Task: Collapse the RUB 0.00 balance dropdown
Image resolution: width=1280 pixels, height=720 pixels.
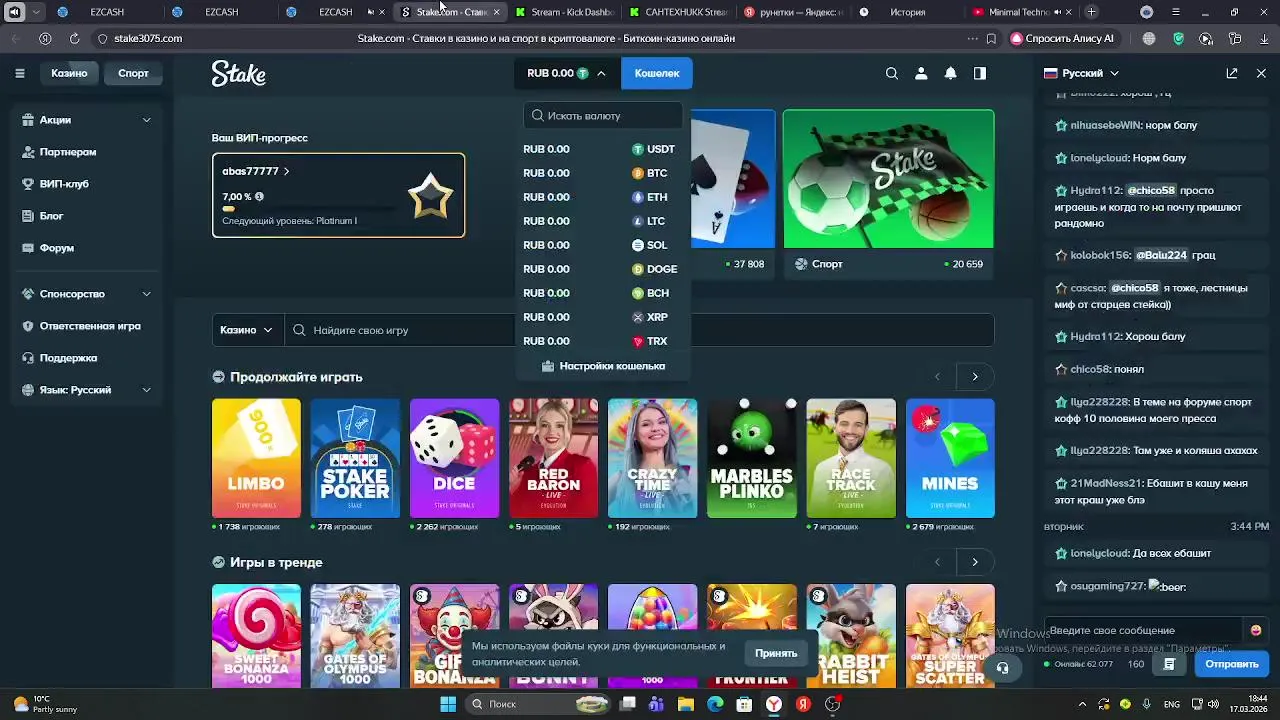Action: [x=566, y=73]
